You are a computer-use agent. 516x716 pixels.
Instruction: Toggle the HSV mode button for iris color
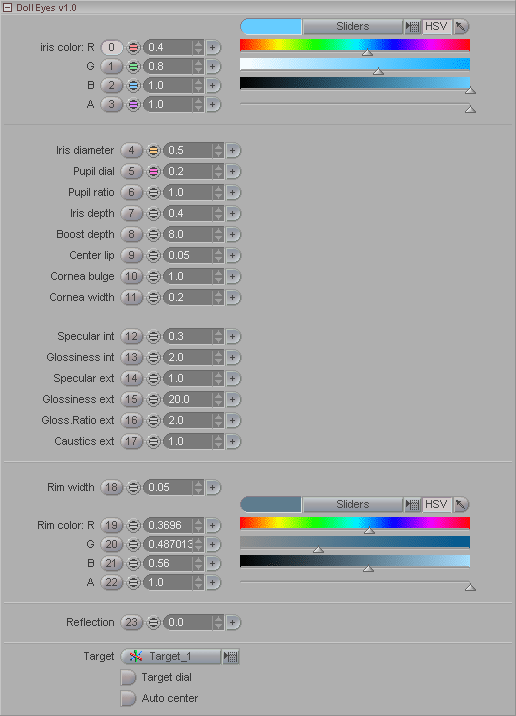(436, 26)
